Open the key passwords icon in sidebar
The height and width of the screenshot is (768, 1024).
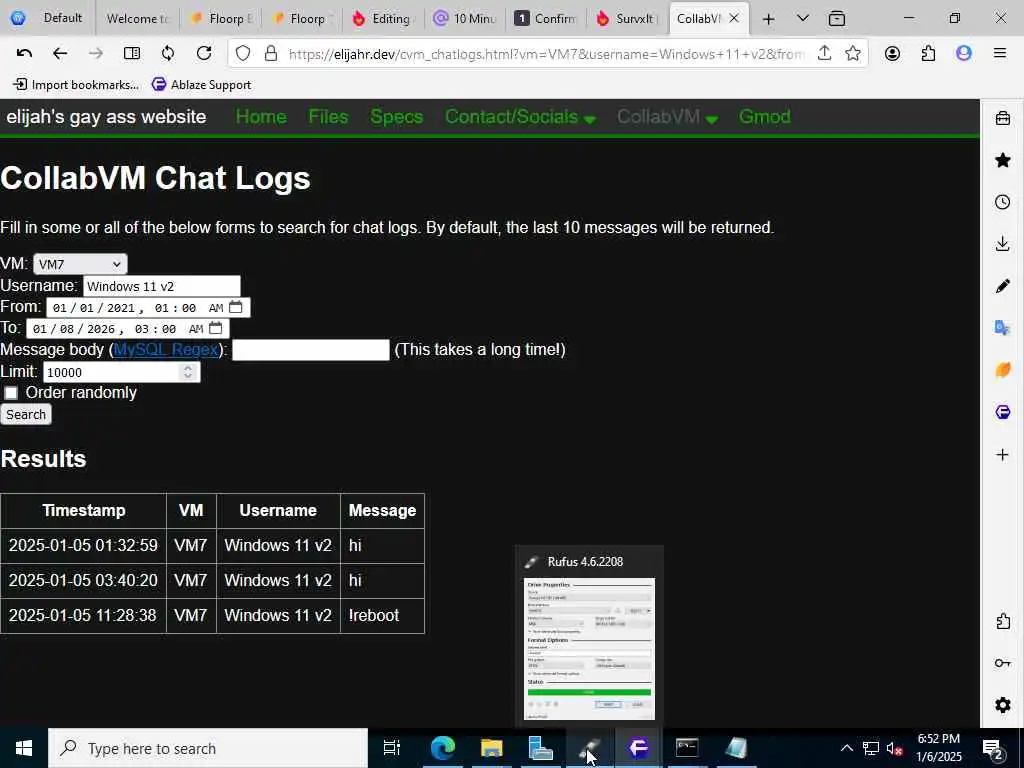(1002, 663)
